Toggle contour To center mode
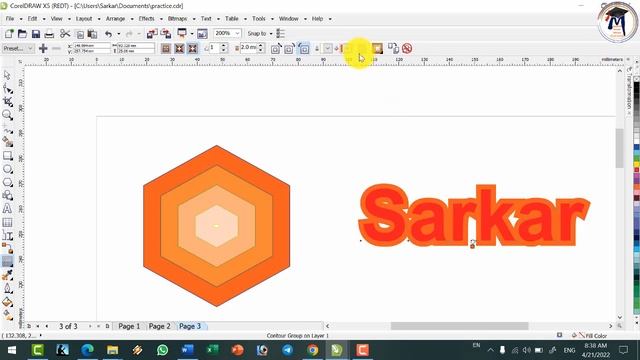 (166, 49)
